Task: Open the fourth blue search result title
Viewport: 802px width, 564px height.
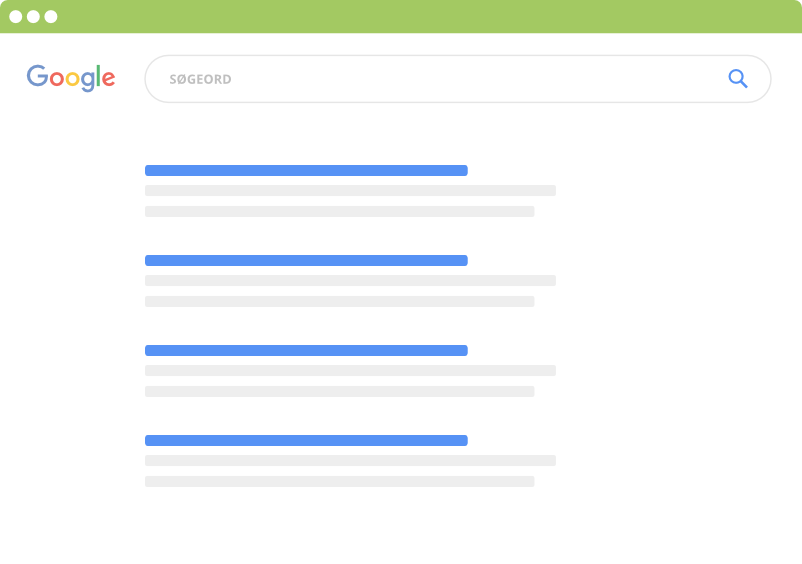Action: 306,440
